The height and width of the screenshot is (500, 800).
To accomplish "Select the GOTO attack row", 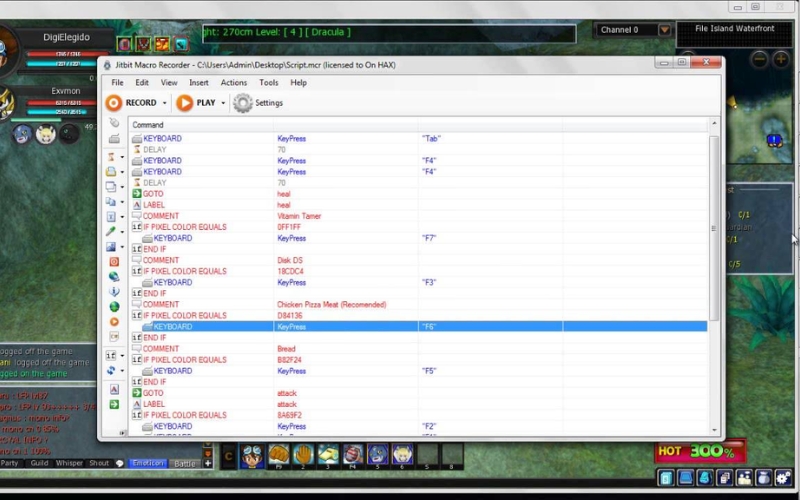I will [418, 393].
